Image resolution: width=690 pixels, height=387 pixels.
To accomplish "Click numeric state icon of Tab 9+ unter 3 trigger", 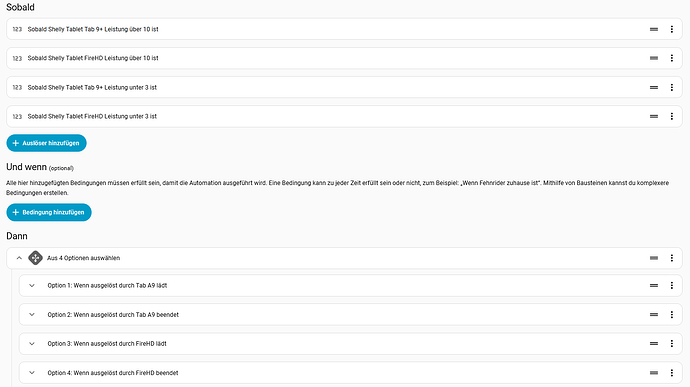I will 17,87.
